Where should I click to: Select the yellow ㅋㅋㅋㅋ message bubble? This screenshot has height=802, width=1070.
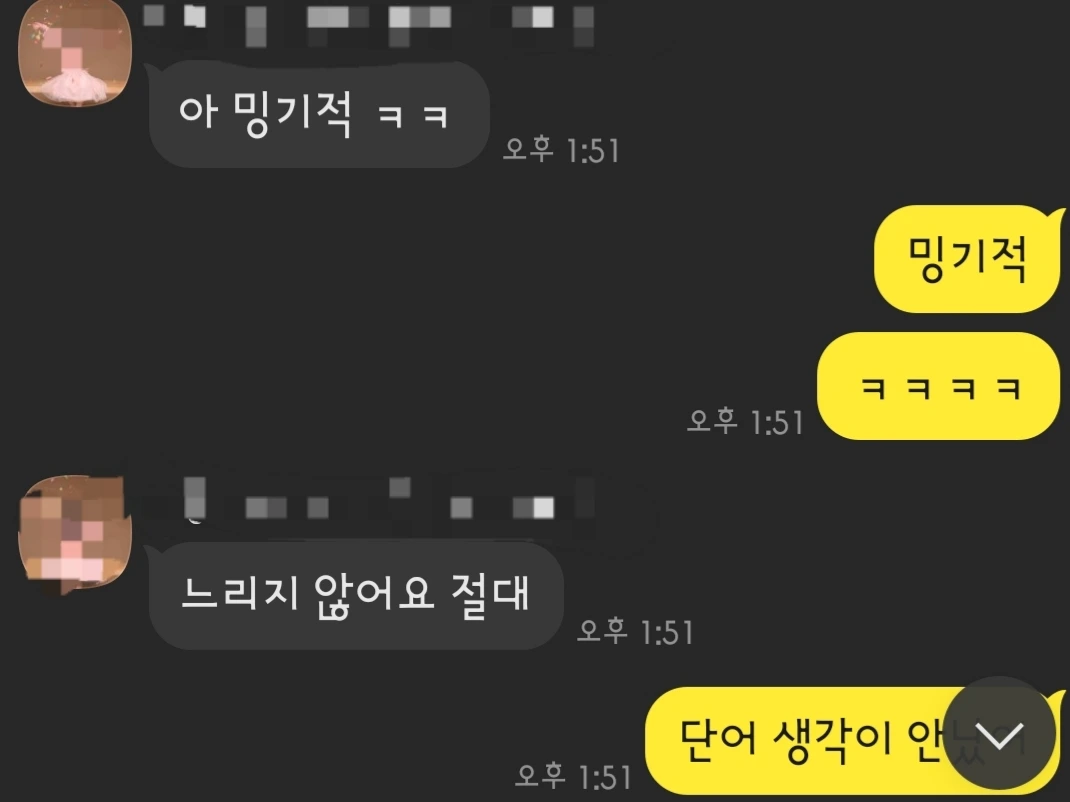click(x=939, y=386)
